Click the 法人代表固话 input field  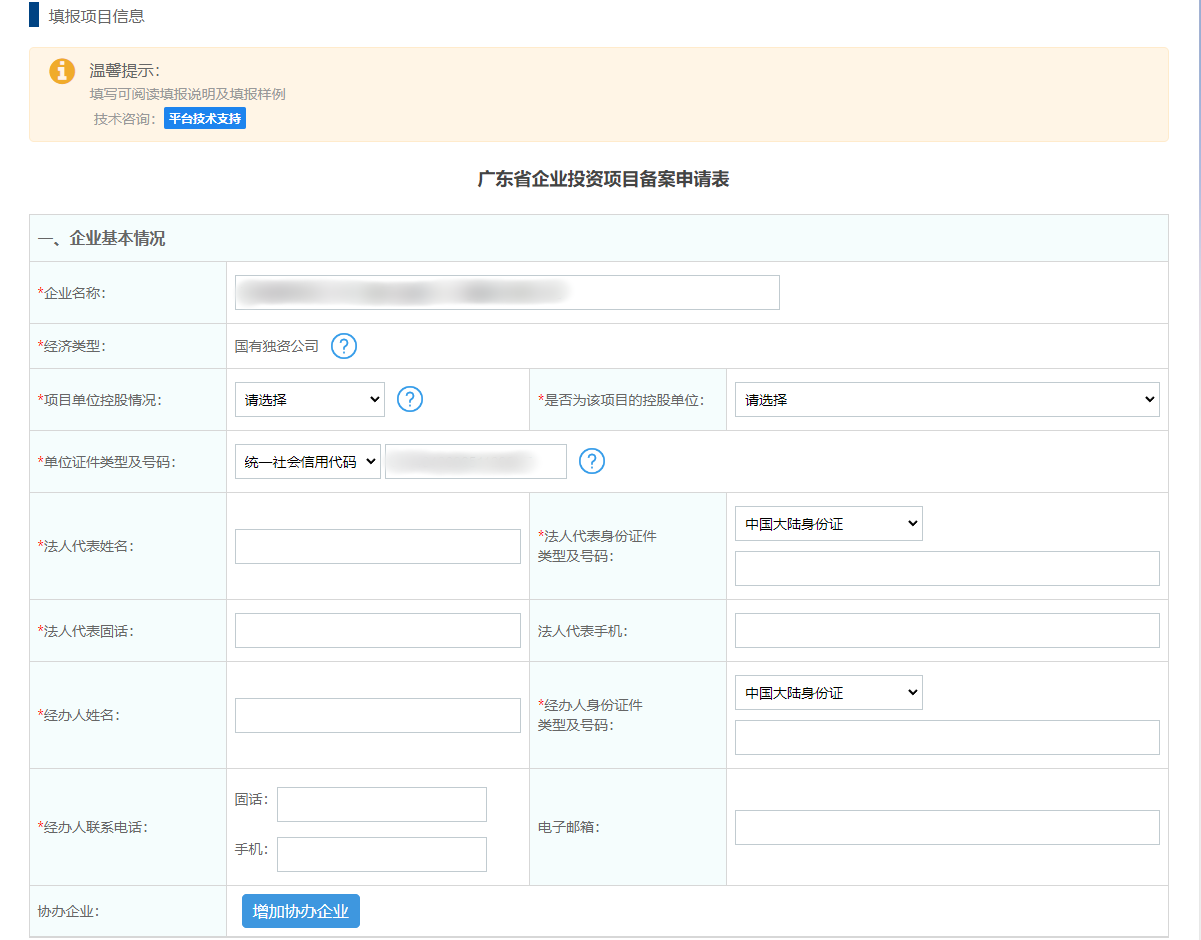[x=377, y=630]
